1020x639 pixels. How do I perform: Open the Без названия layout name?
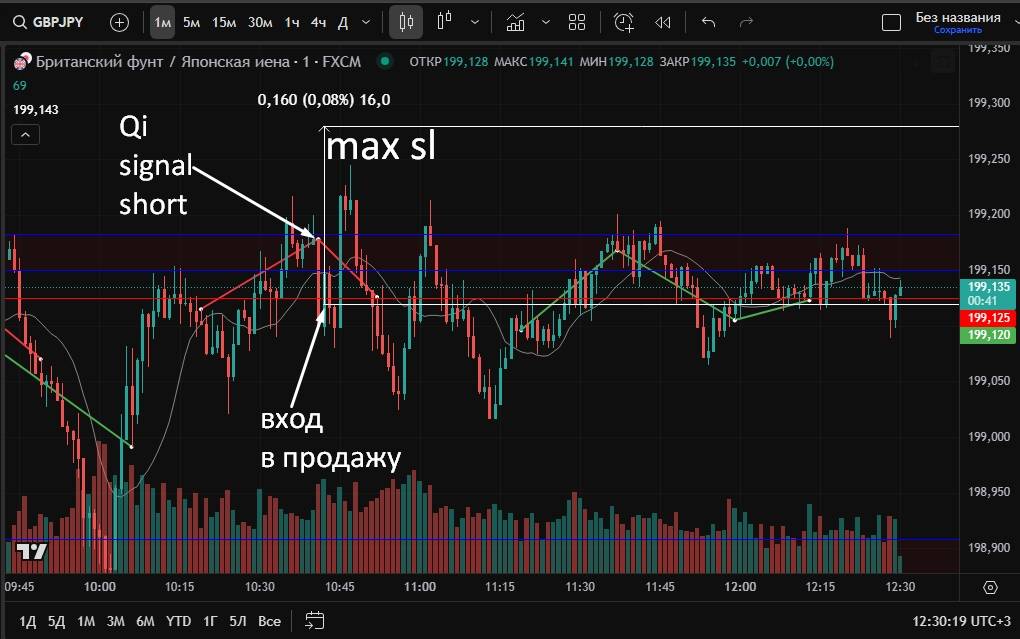coord(958,18)
